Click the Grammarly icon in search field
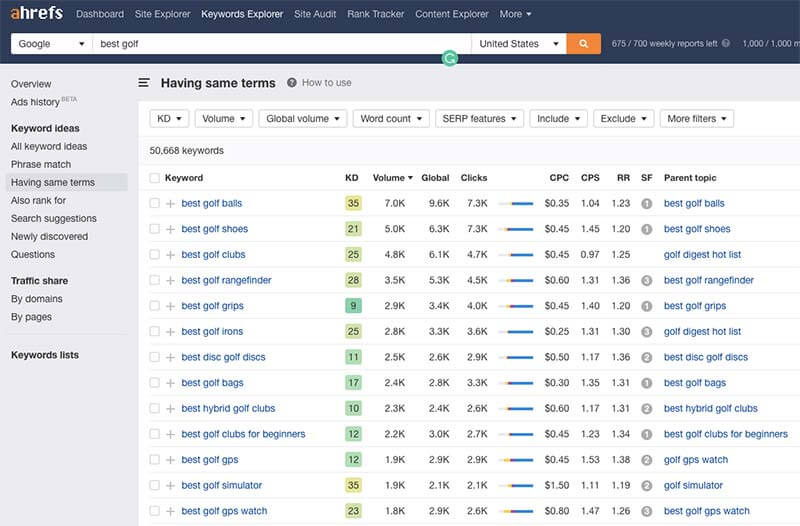 449,58
